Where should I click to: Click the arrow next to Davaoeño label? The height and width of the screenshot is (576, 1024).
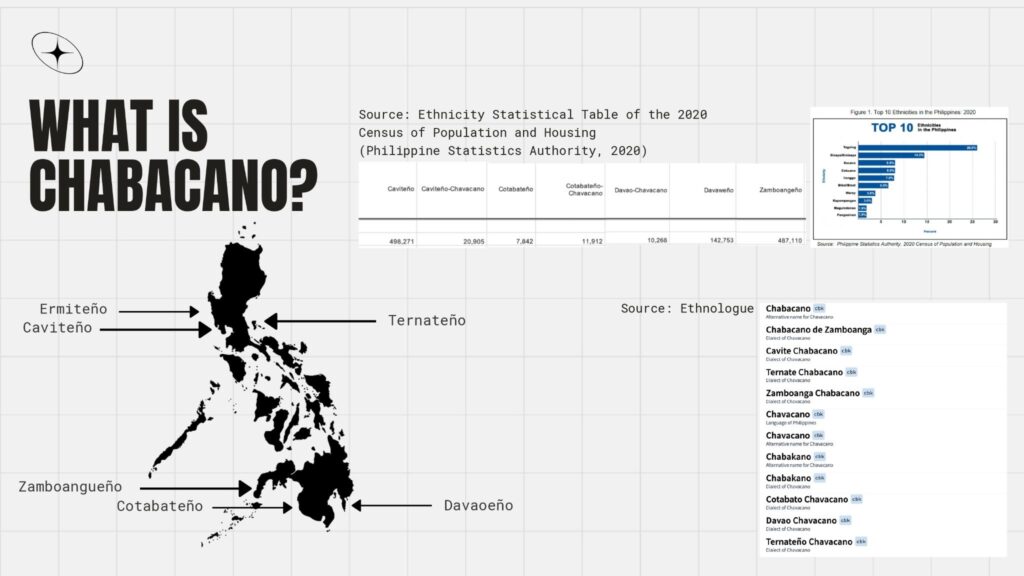[388, 506]
